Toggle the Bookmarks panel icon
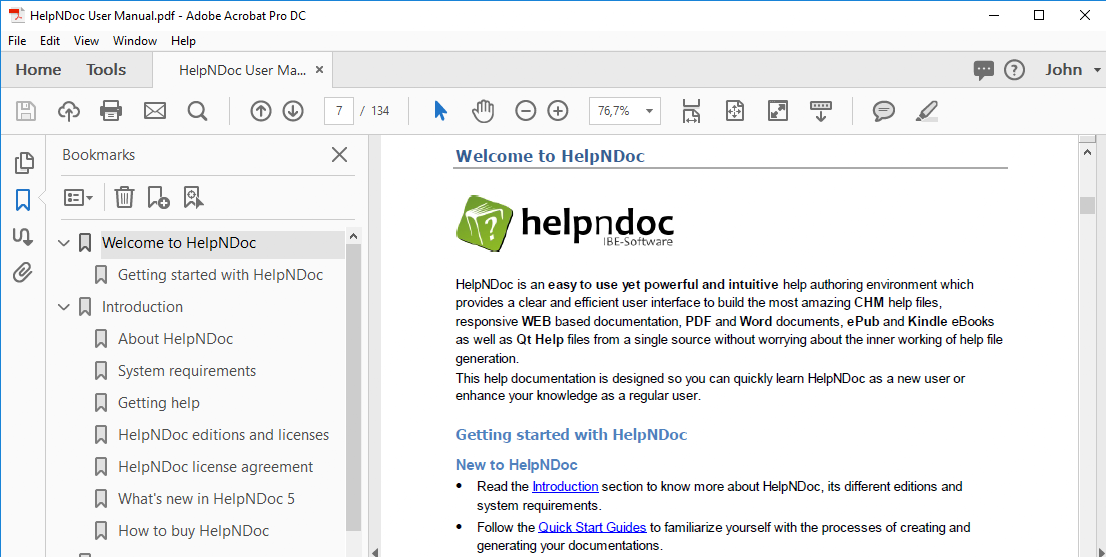1106x557 pixels. (x=23, y=200)
